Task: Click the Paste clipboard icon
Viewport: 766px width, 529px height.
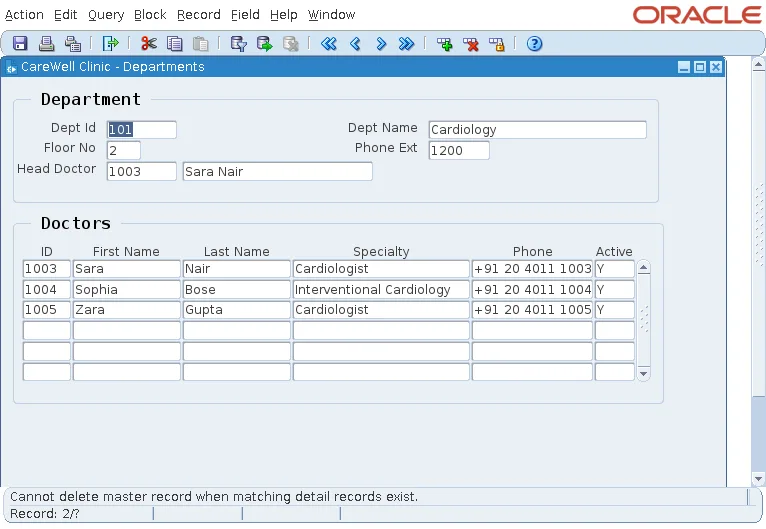Action: click(x=200, y=43)
